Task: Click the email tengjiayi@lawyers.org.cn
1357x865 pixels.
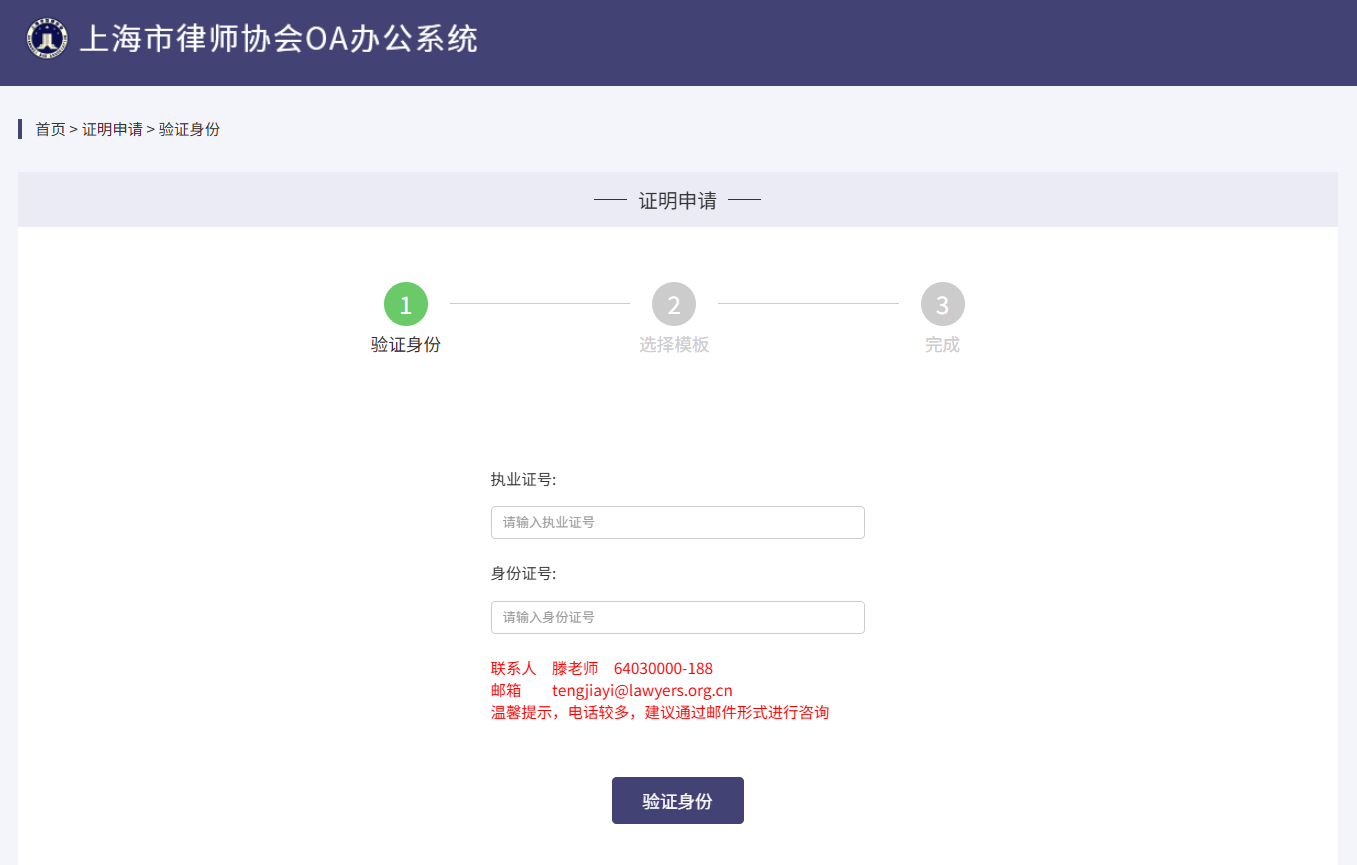Action: [x=642, y=690]
